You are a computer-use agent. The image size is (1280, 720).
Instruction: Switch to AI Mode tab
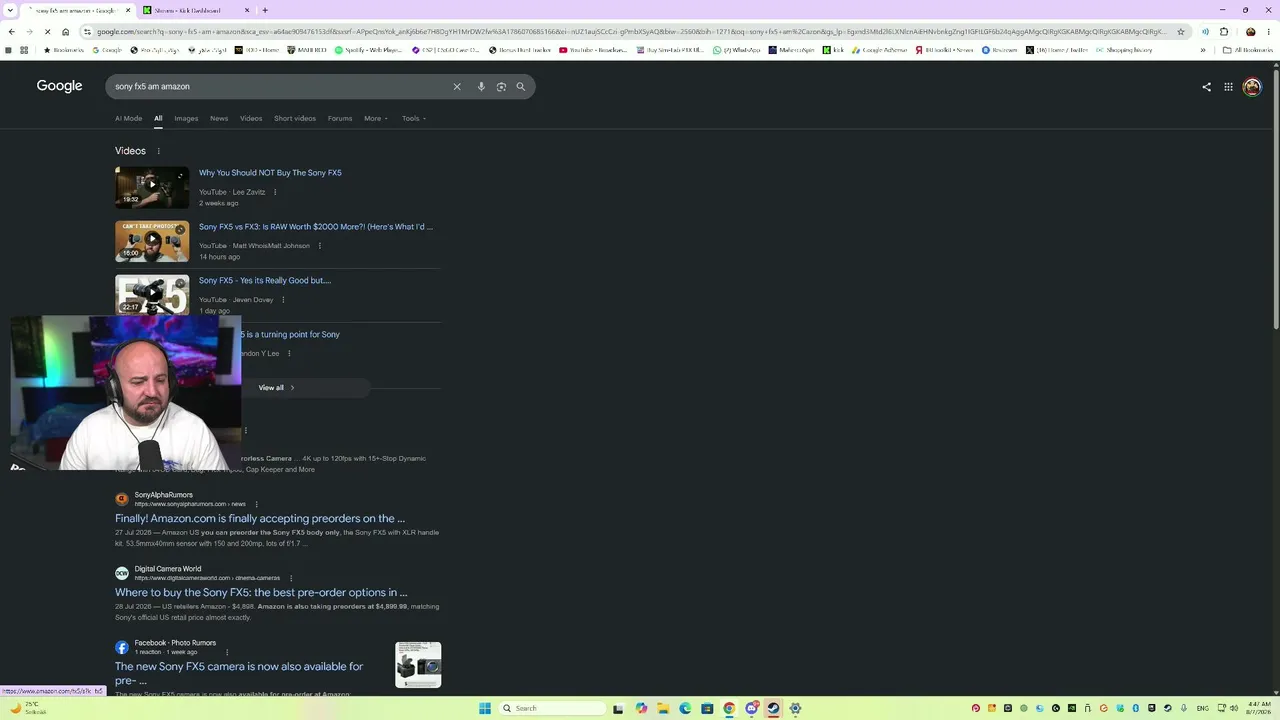click(x=128, y=118)
